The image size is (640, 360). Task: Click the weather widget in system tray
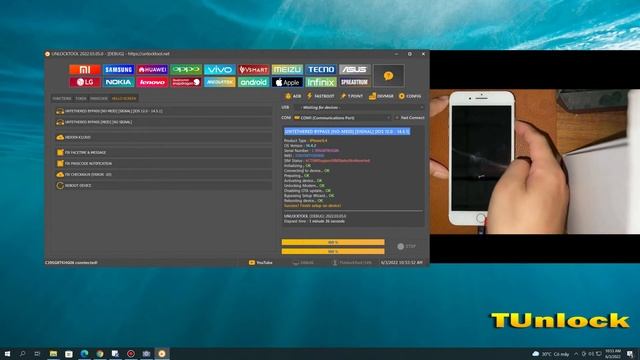point(551,354)
